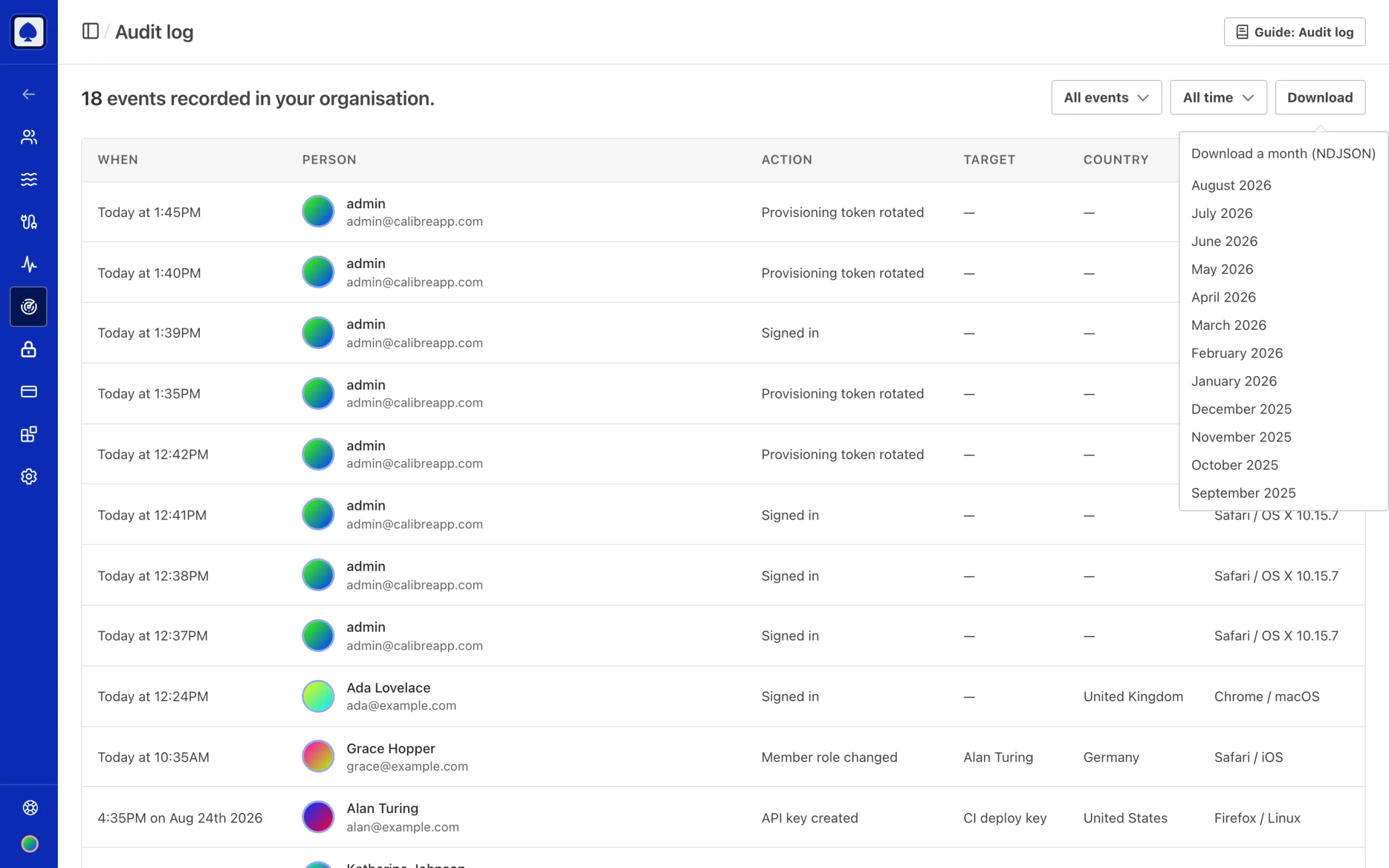Open the pulse activity icon
Viewport: 1389px width, 868px height.
coord(28,264)
